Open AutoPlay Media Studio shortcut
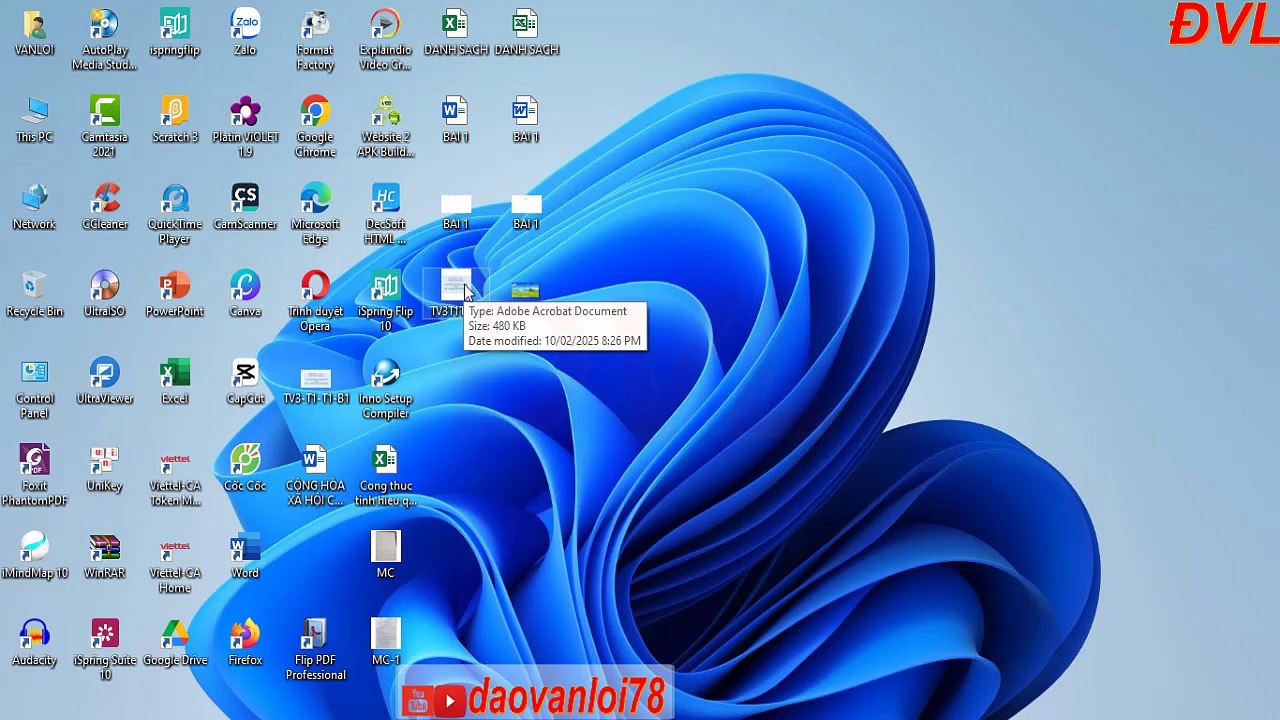Screen dimensions: 1280x720 [x=105, y=25]
